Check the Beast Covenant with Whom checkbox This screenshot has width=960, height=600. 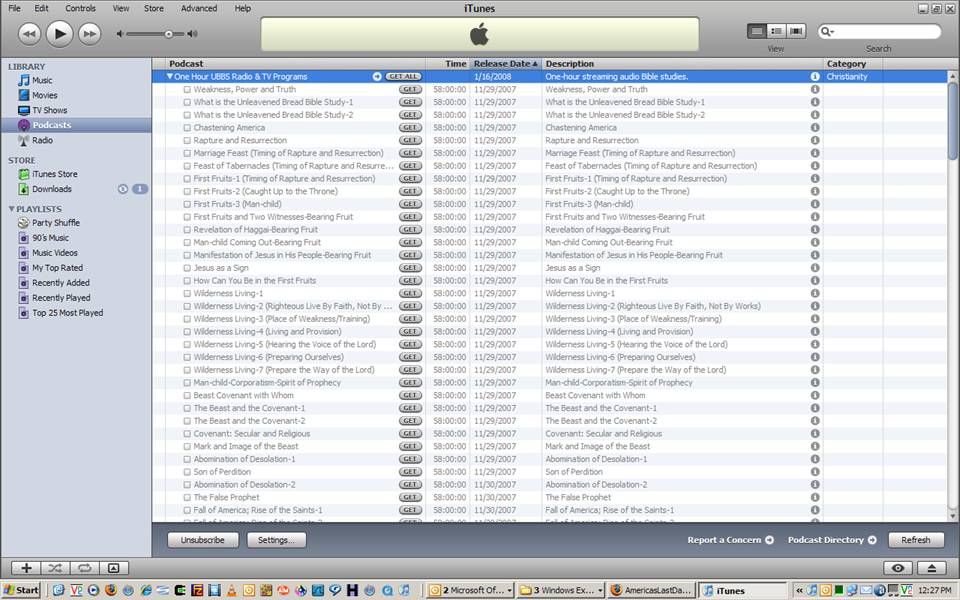coord(187,396)
